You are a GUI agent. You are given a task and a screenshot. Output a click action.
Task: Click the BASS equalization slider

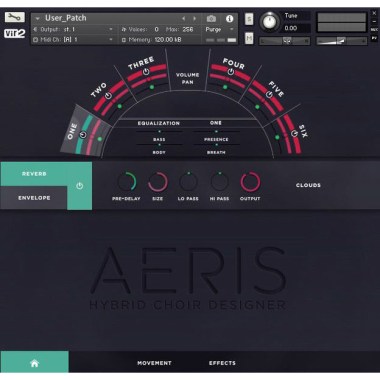tap(159, 132)
